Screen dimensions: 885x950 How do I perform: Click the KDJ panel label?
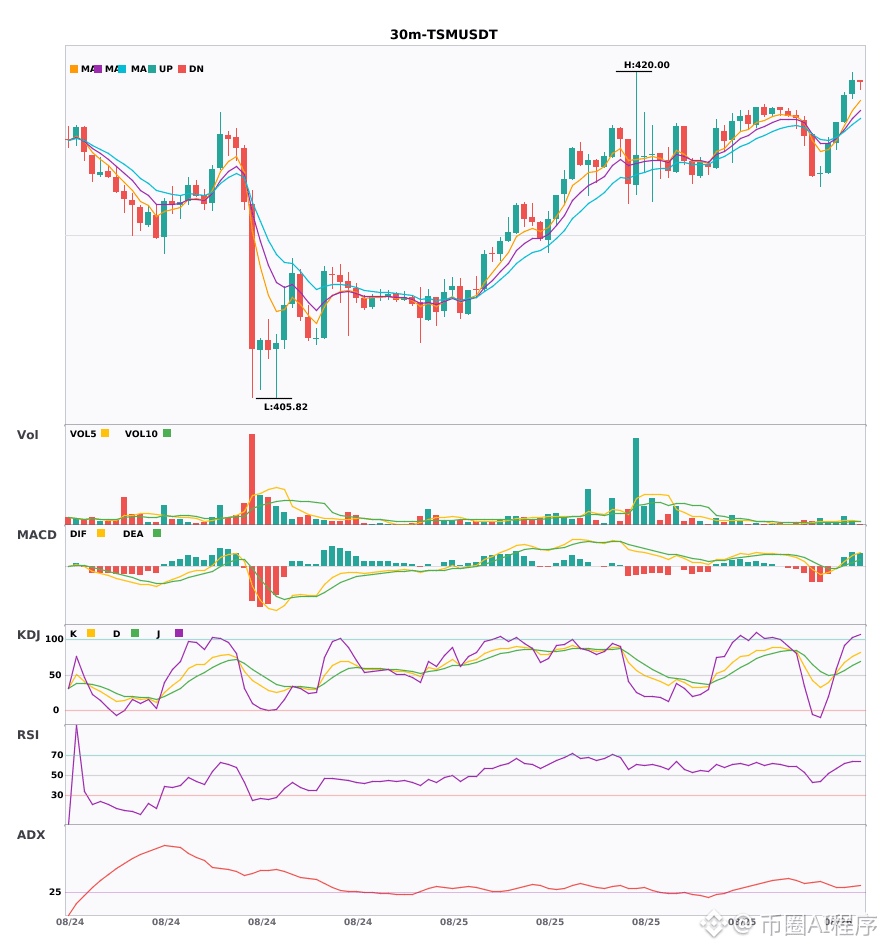tap(28, 635)
